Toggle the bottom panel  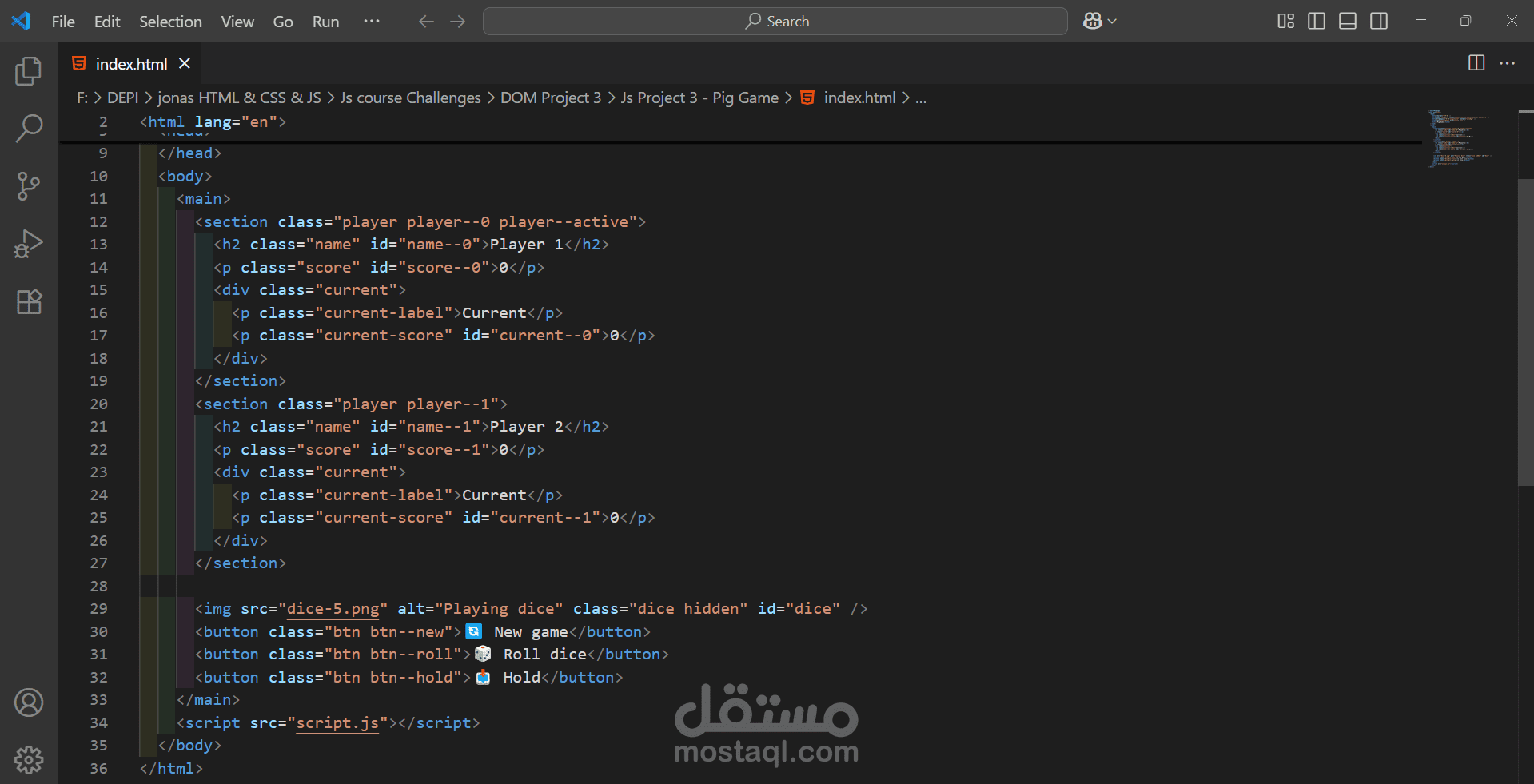pos(1348,21)
